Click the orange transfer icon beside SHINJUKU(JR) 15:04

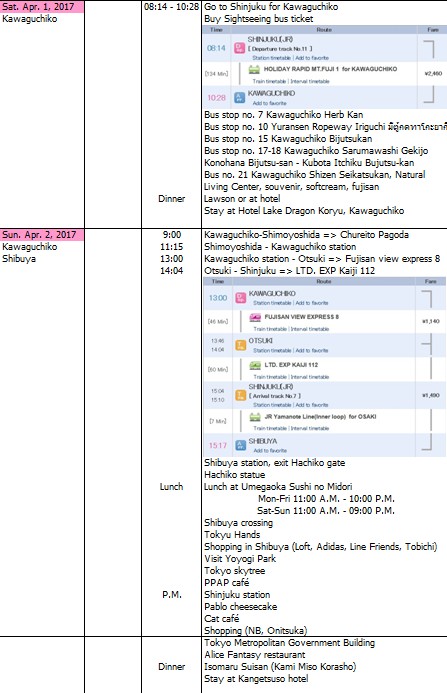241,395
